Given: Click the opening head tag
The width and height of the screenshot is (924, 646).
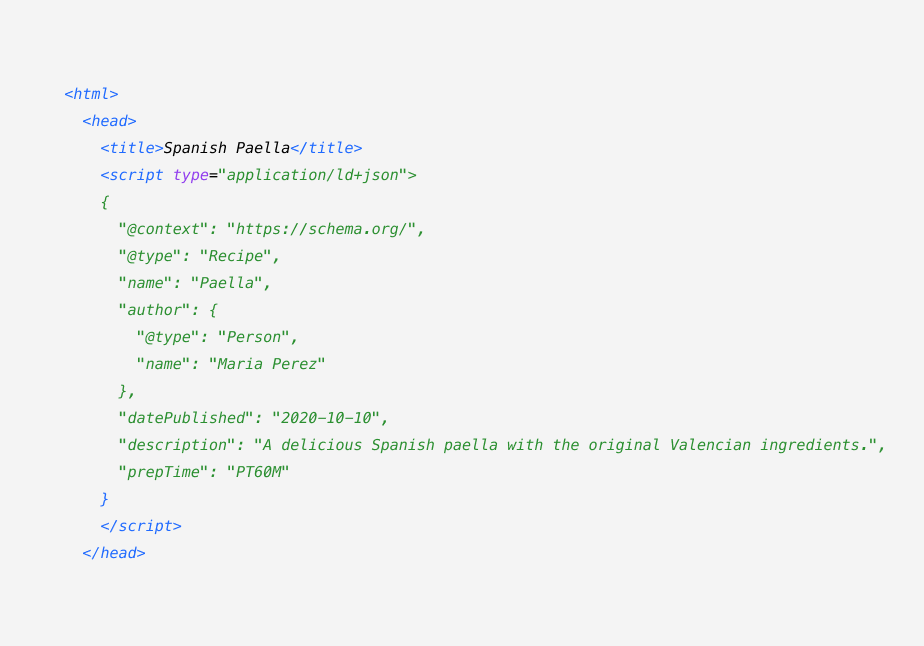Looking at the screenshot, I should [109, 122].
